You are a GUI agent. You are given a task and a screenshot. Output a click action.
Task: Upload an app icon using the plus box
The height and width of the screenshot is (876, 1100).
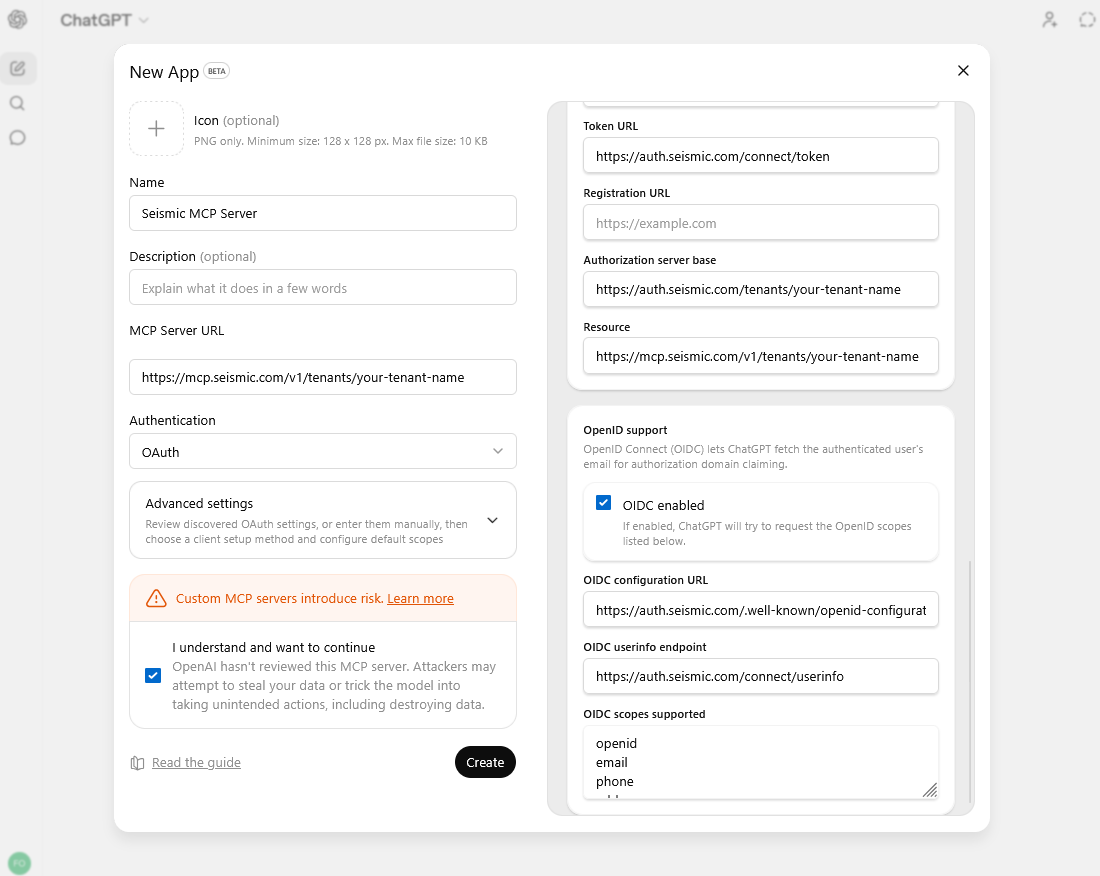tap(156, 128)
